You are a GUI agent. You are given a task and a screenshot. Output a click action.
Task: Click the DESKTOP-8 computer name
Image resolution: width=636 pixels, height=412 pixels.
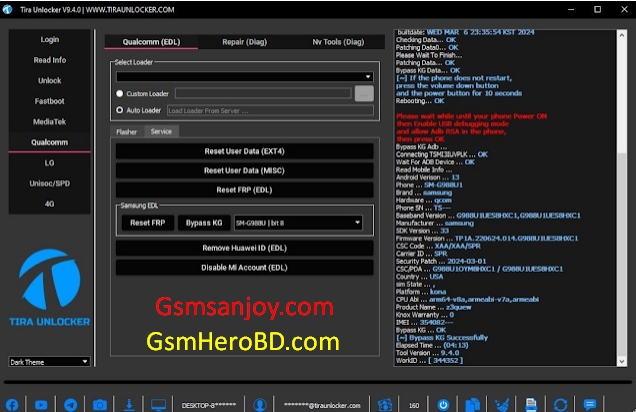[208, 405]
